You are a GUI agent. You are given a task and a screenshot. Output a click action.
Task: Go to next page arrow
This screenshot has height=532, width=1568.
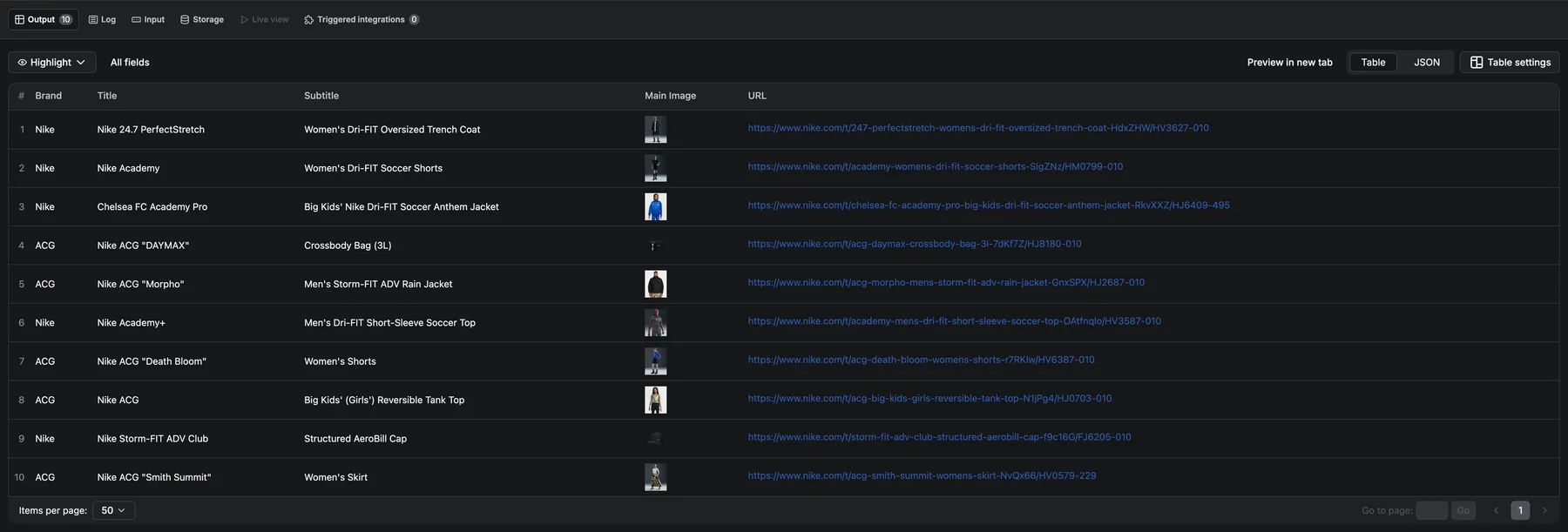tap(1544, 510)
